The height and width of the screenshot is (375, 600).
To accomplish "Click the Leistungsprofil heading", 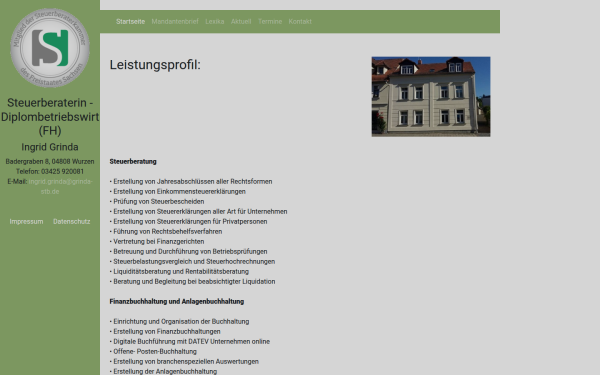I will coord(155,65).
